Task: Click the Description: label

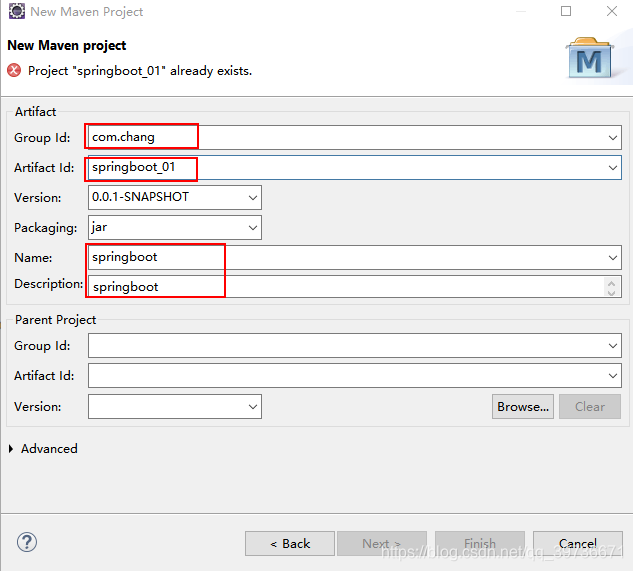Action: [48, 284]
